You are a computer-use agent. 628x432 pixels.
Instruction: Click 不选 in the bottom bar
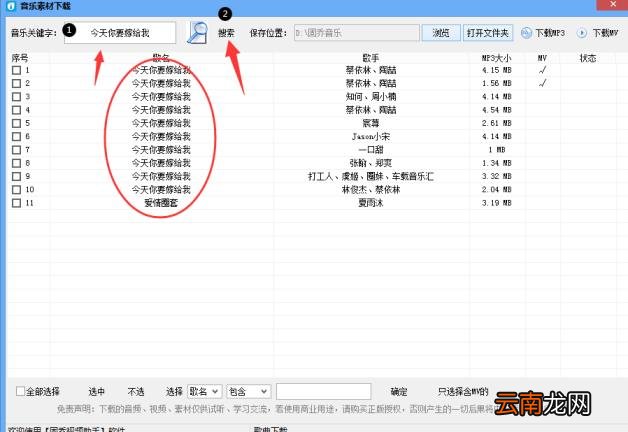click(x=136, y=392)
